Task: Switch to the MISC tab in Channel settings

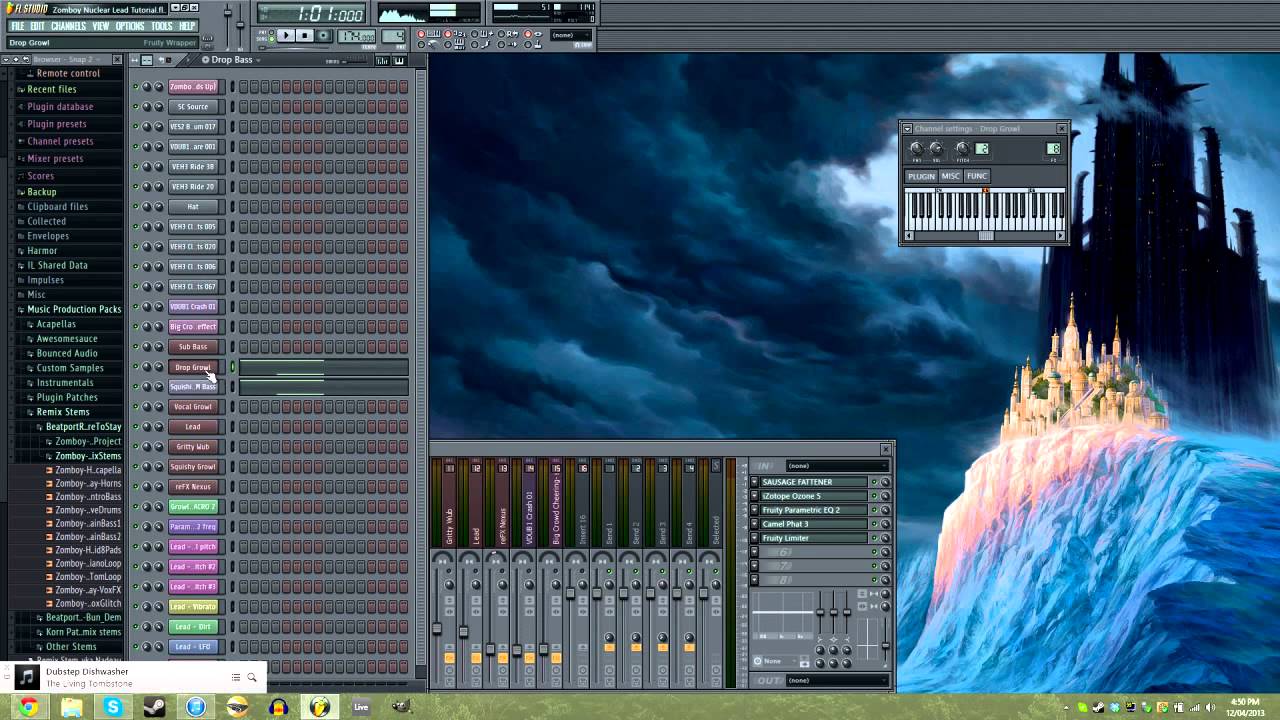Action: point(950,176)
